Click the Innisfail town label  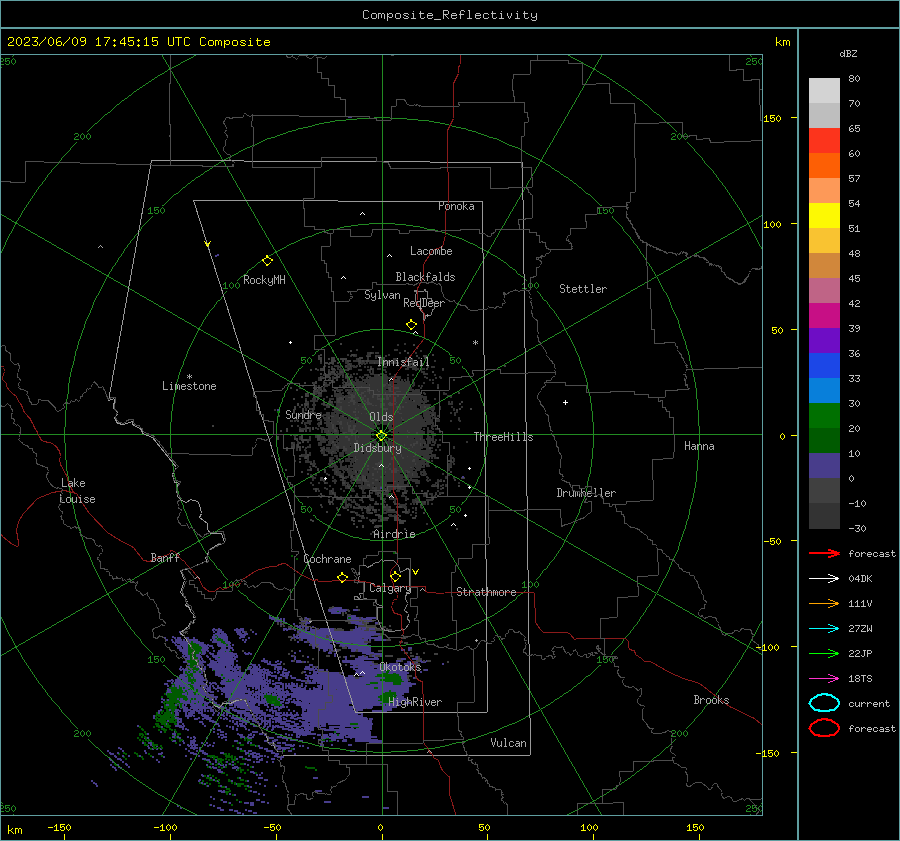(403, 362)
